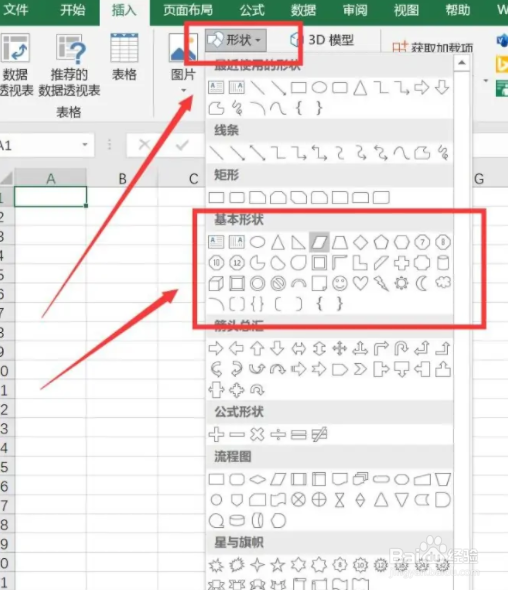The image size is (508, 590).
Task: Insert a 3D Model
Action: (322, 40)
